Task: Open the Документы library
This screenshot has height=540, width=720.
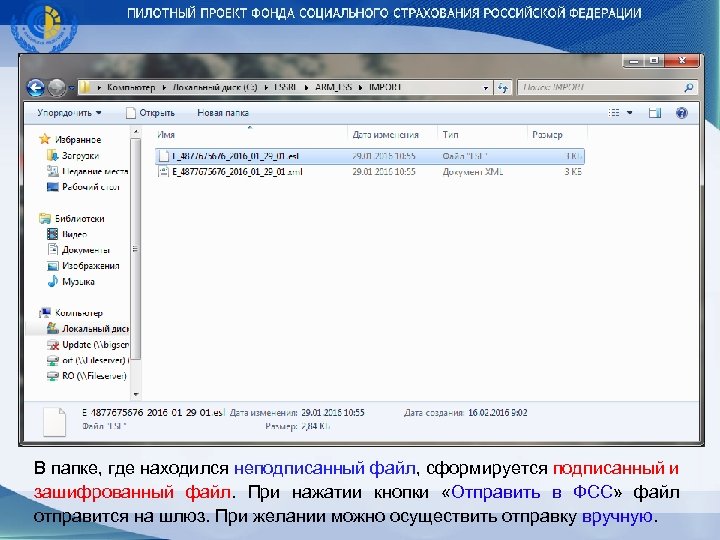Action: click(x=86, y=250)
